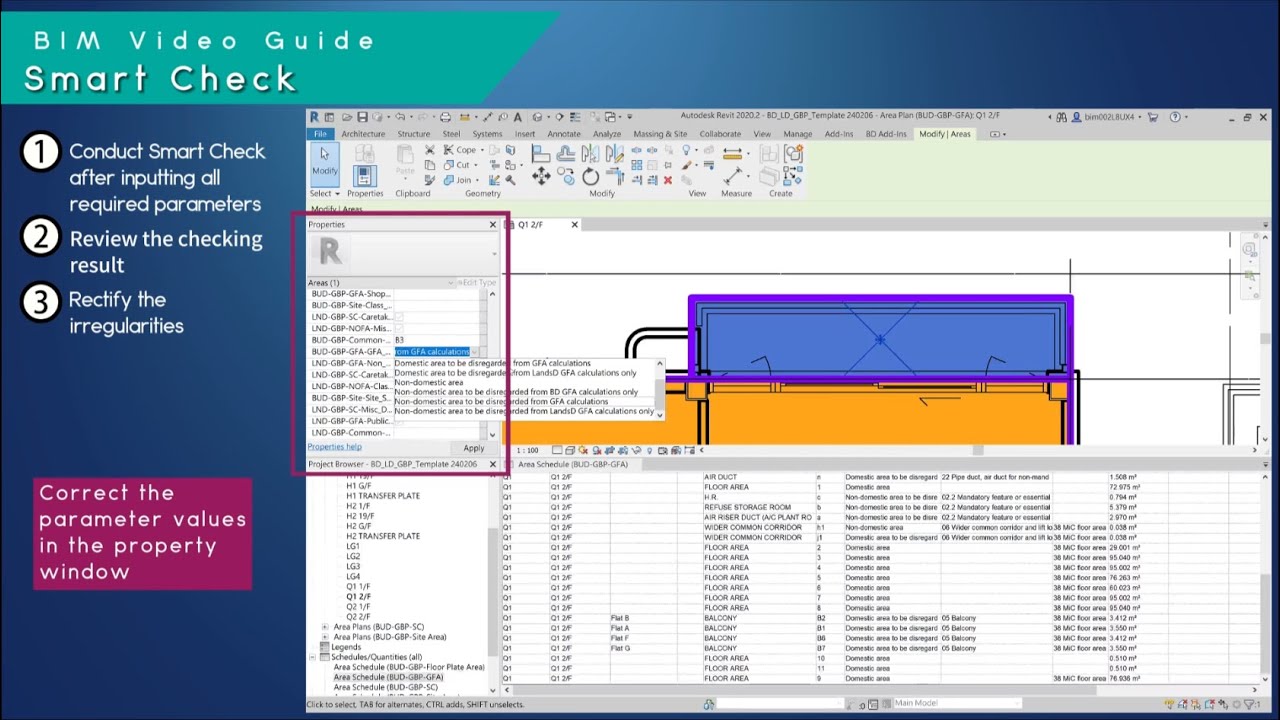Switch to Area Schedule (BUD-GBP-GFA) view tab
This screenshot has height=720, width=1280.
point(573,464)
